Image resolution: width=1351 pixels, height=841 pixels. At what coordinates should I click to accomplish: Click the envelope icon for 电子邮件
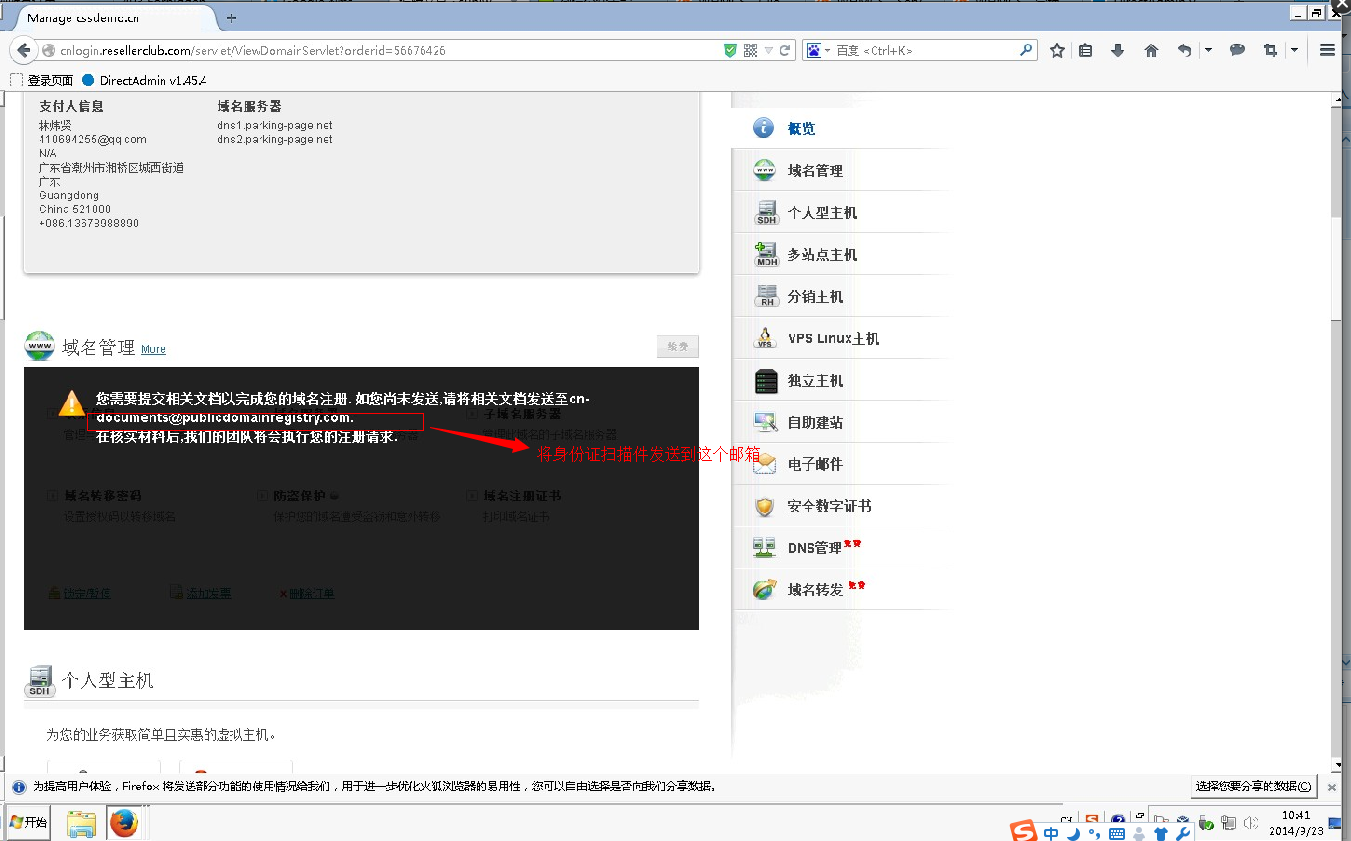coord(765,464)
